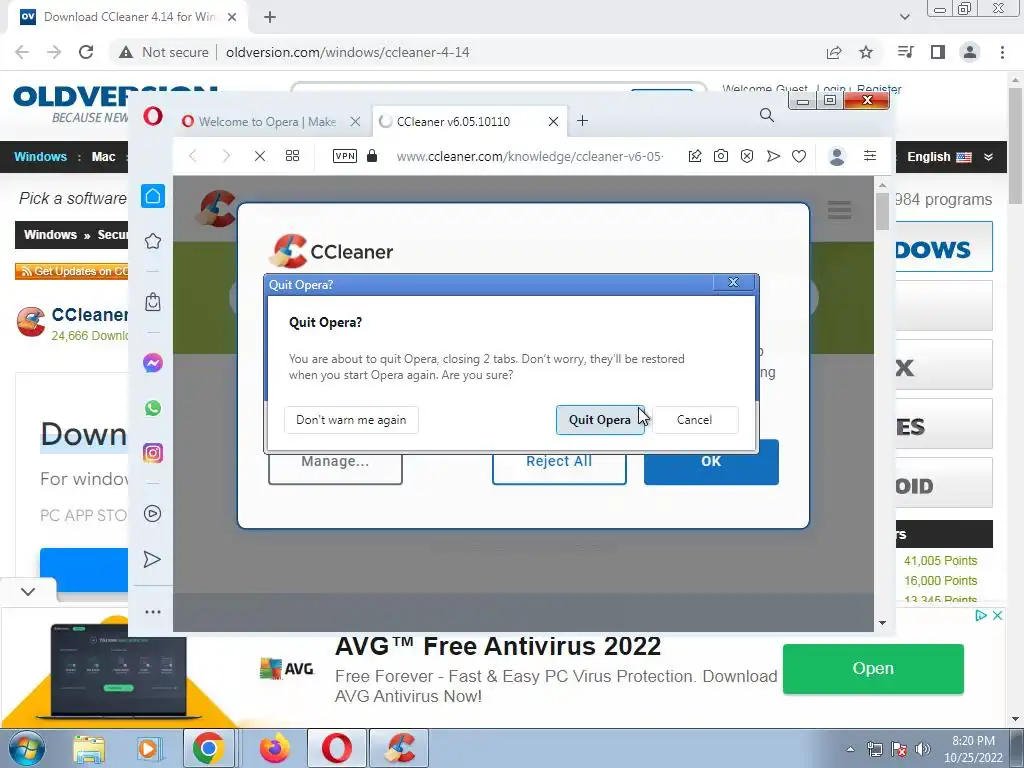Add page to Opera bookmarks heart

[x=799, y=156]
